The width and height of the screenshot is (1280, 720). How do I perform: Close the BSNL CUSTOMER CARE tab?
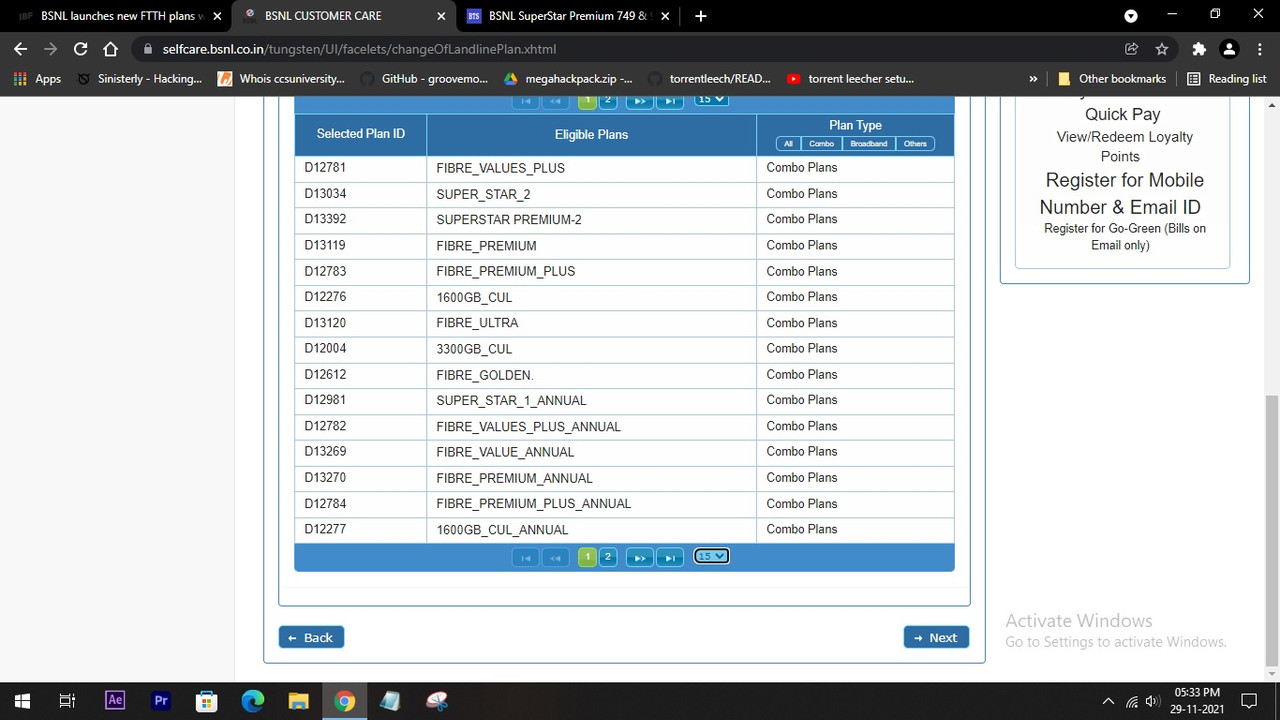pyautogui.click(x=441, y=16)
